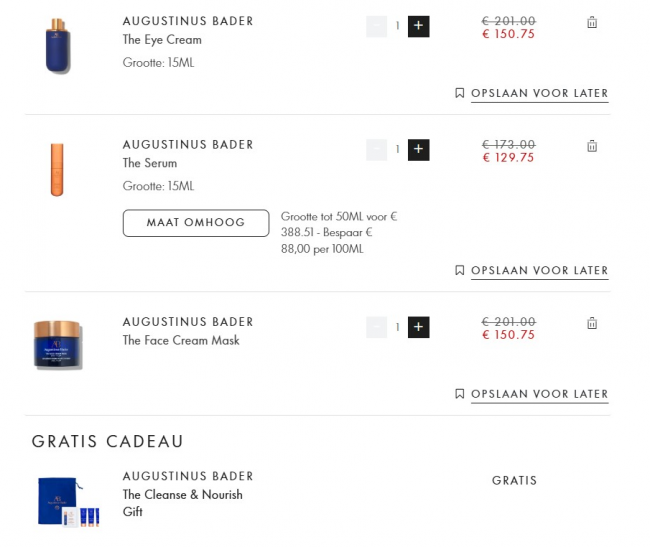Image resolution: width=650 pixels, height=547 pixels.
Task: Delete The Eye Cream with trash icon
Action: (592, 23)
